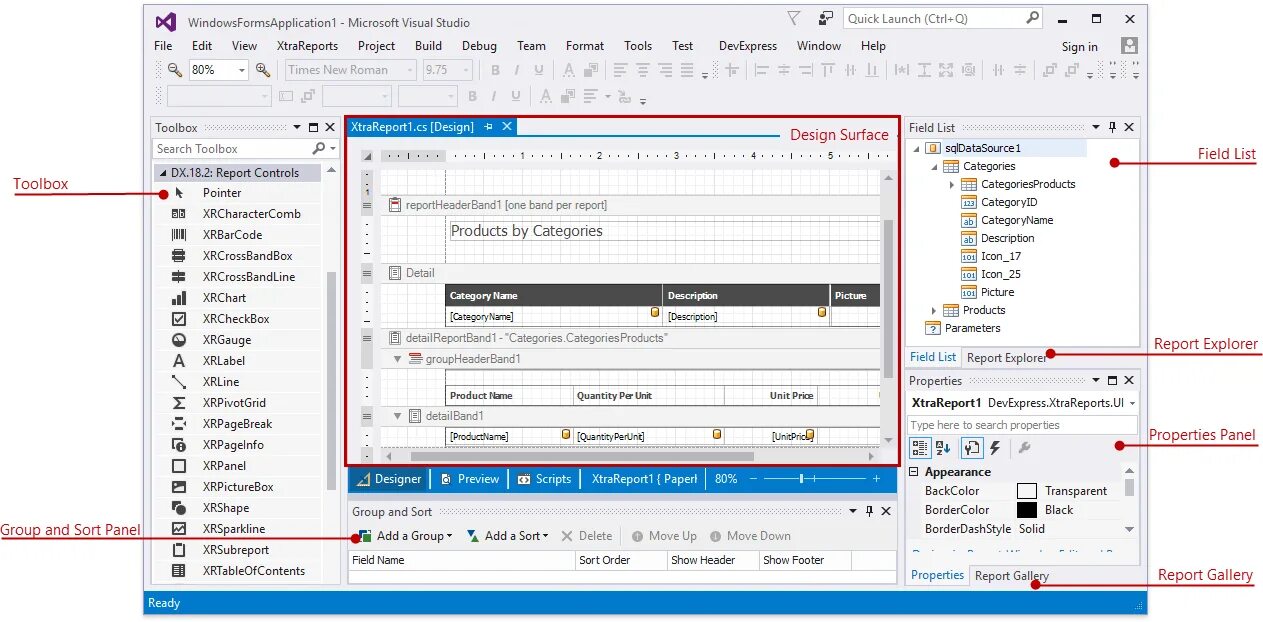The height and width of the screenshot is (622, 1263).
Task: Switch to Report Explorer tab
Action: [x=1006, y=357]
